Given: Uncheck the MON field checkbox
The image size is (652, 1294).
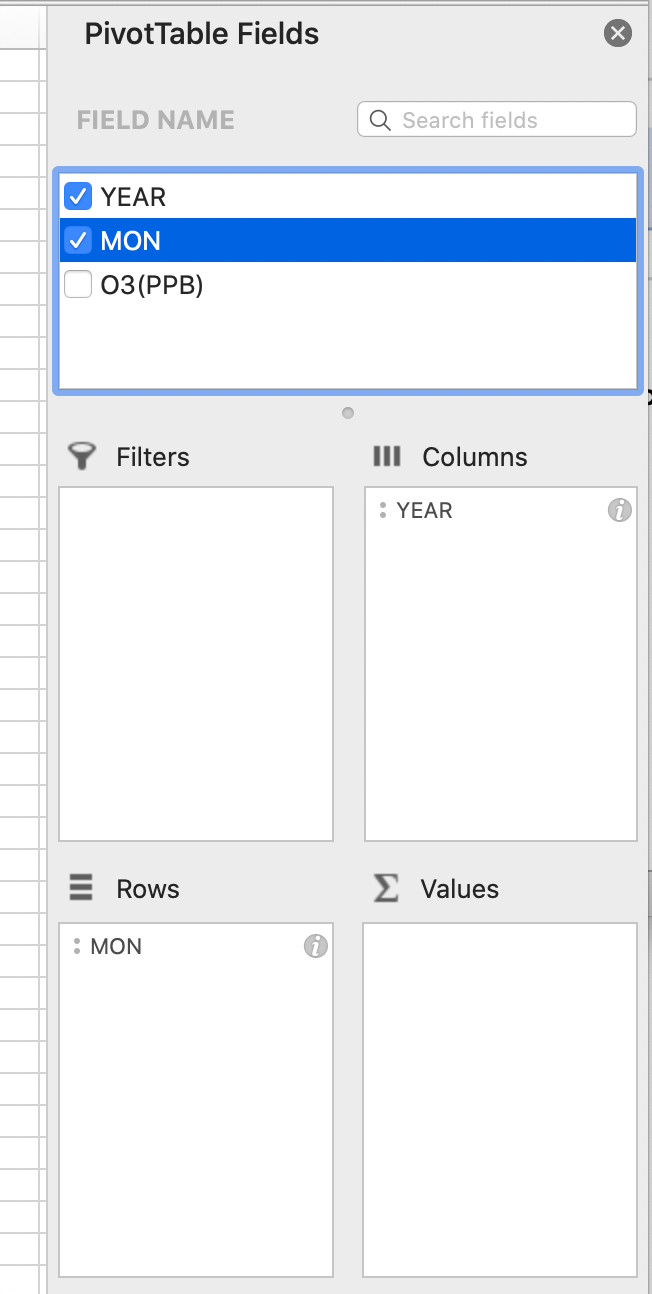Looking at the screenshot, I should pyautogui.click(x=78, y=241).
